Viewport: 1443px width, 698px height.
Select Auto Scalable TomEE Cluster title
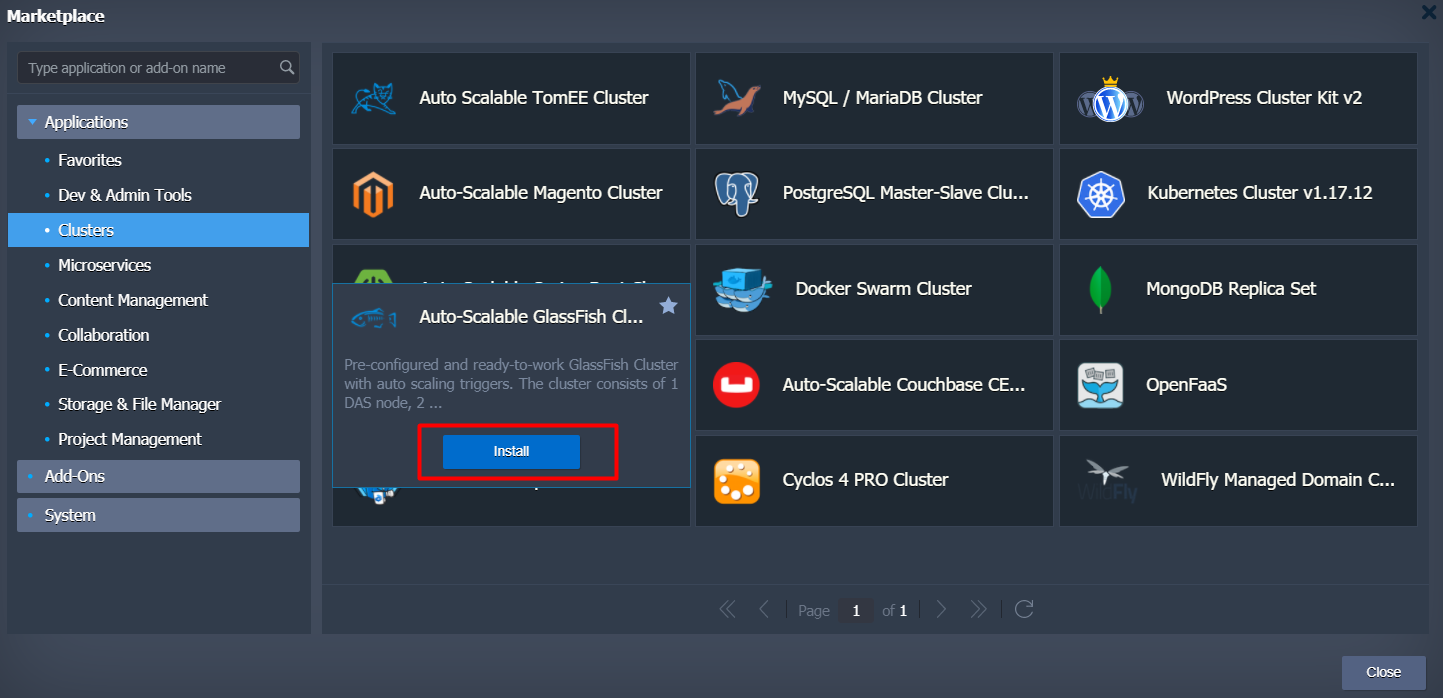(x=534, y=98)
